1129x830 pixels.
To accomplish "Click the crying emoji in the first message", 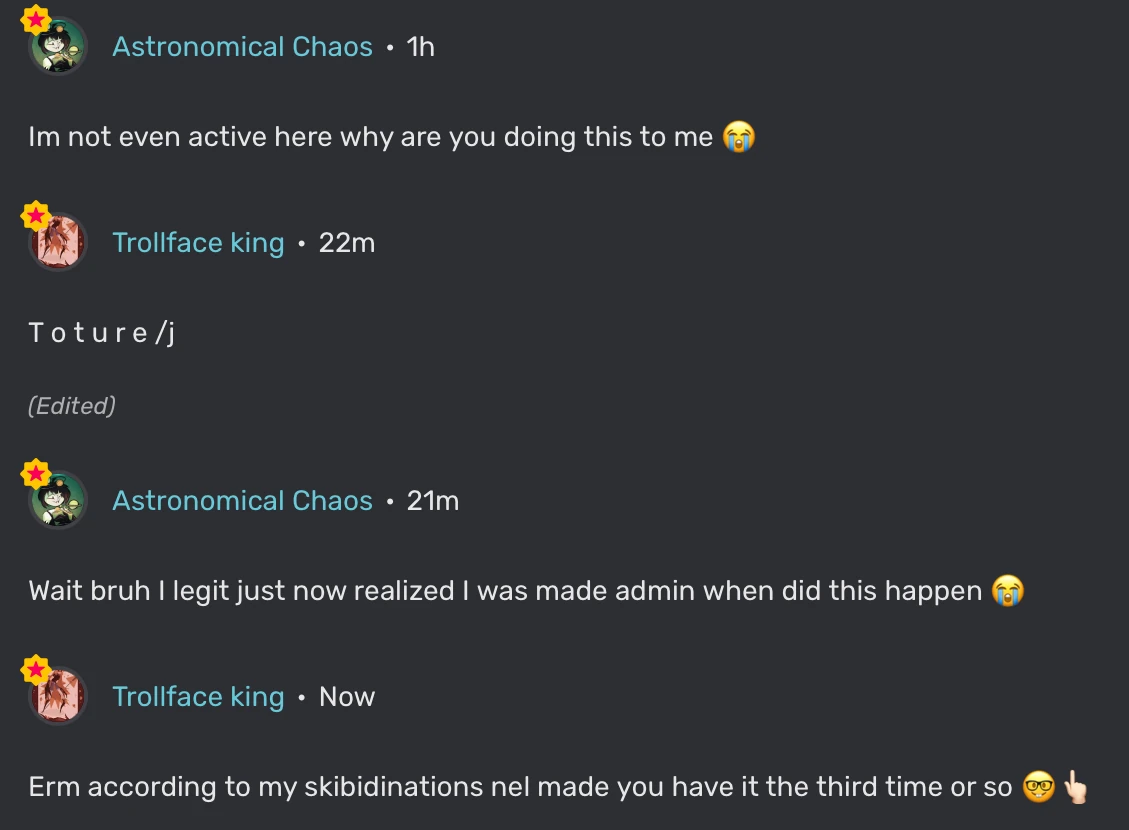I will 738,136.
